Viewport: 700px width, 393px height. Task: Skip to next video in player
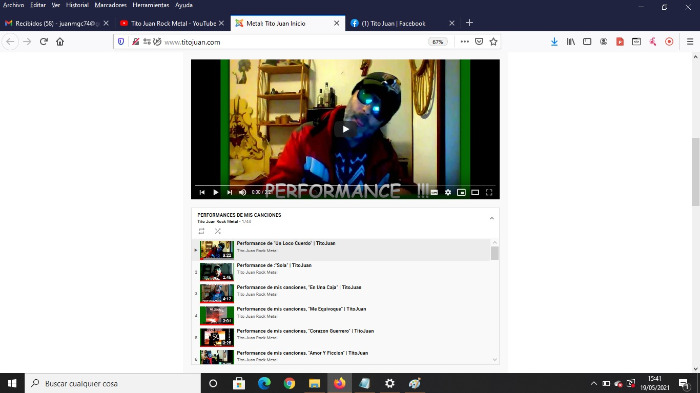click(229, 192)
